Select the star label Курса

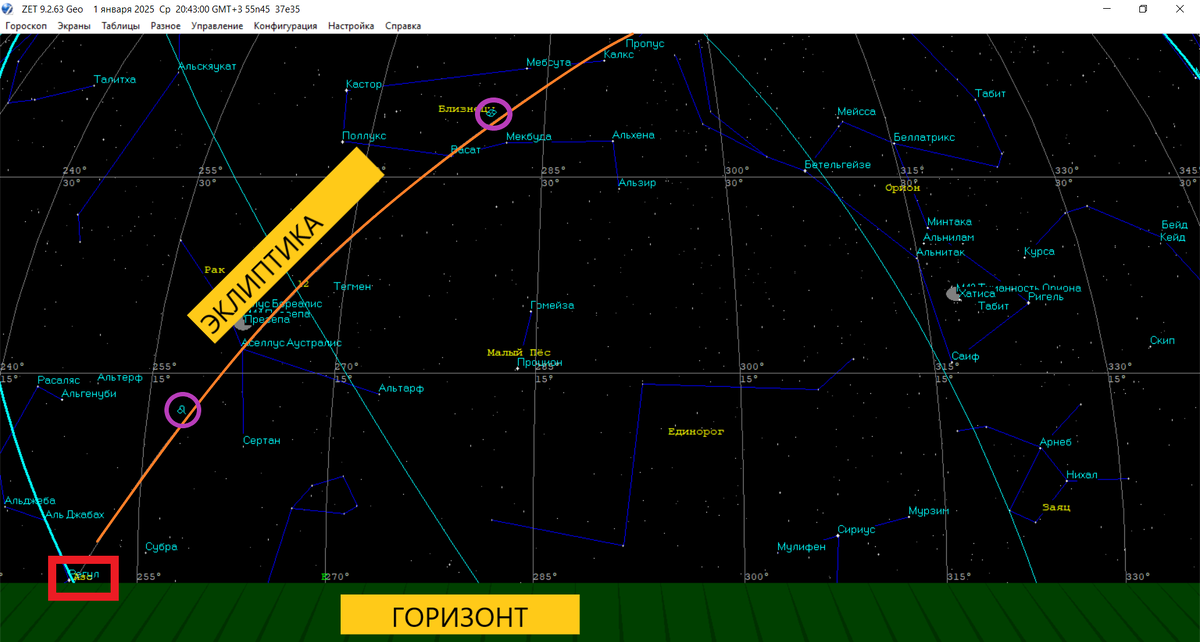click(1039, 251)
